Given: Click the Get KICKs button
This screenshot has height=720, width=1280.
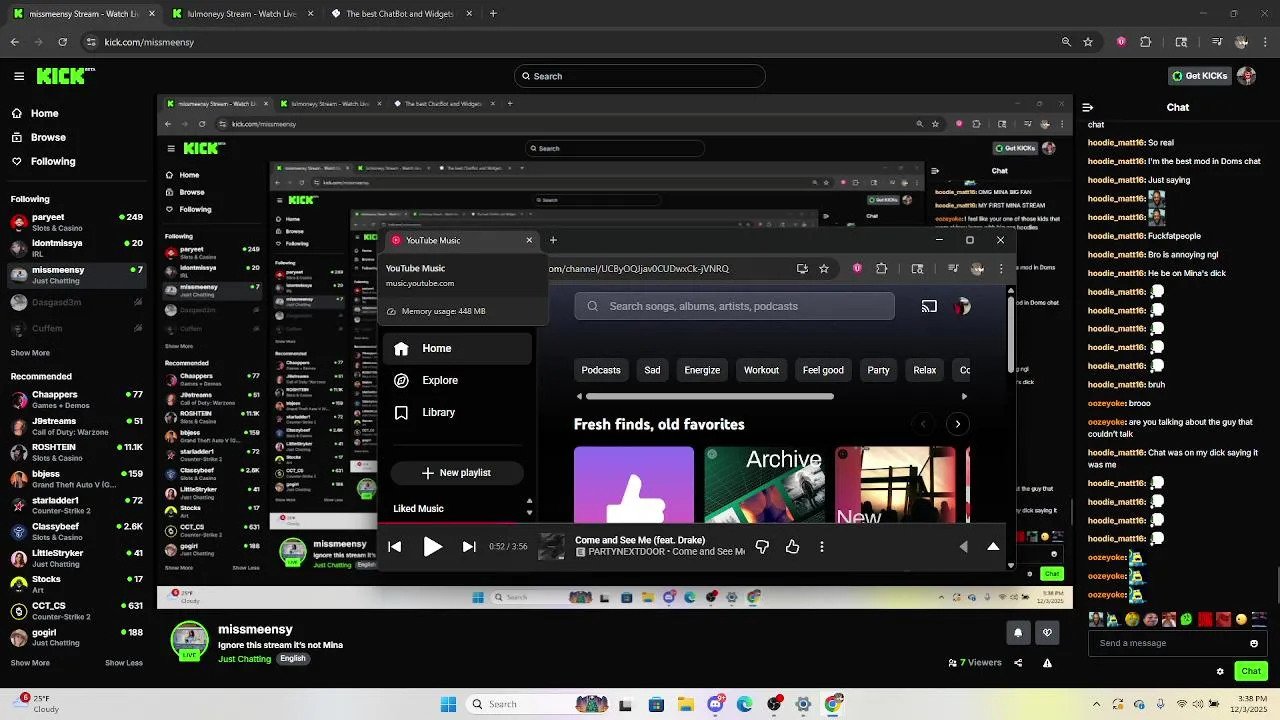Looking at the screenshot, I should point(1199,76).
